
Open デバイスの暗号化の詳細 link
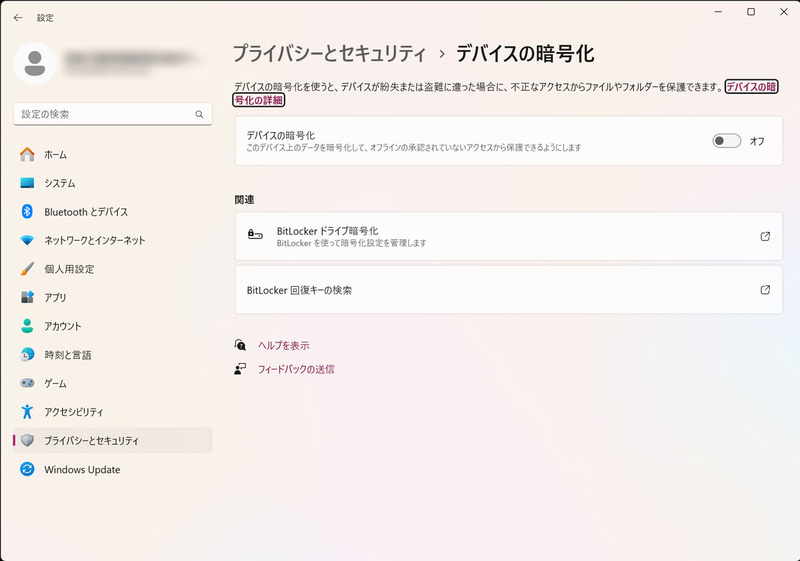pyautogui.click(x=751, y=87)
